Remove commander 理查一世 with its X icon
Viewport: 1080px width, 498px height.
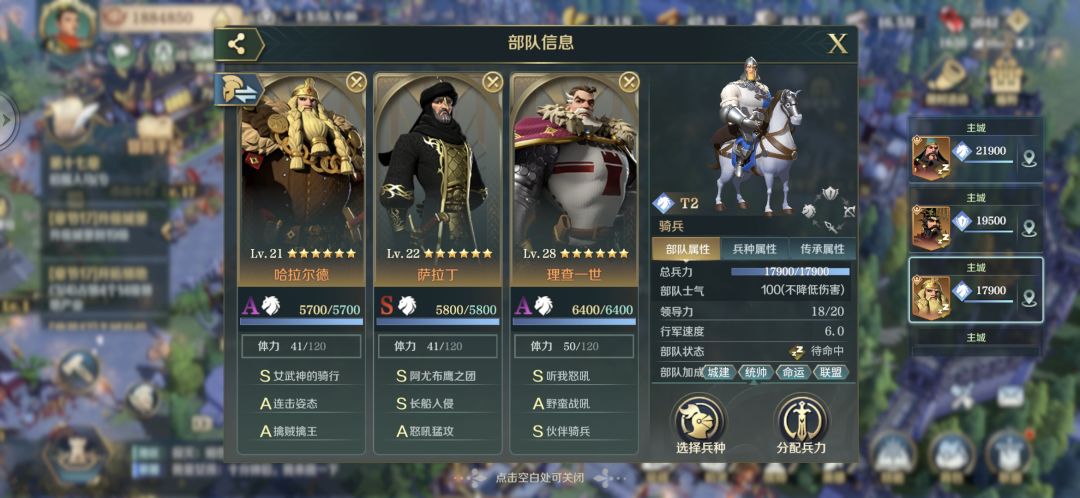tap(629, 83)
